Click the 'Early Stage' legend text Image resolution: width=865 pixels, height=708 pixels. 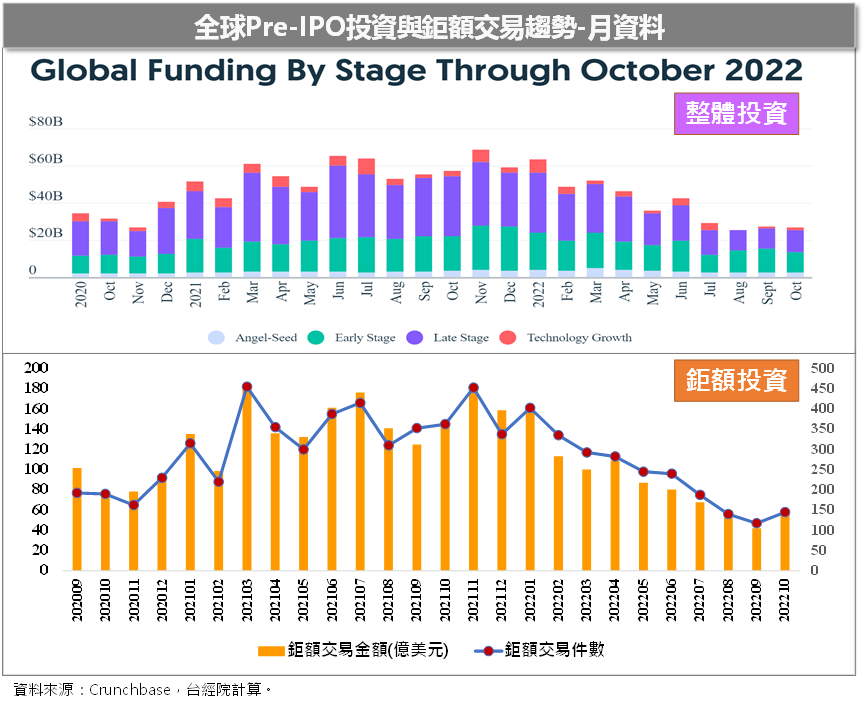pyautogui.click(x=365, y=338)
